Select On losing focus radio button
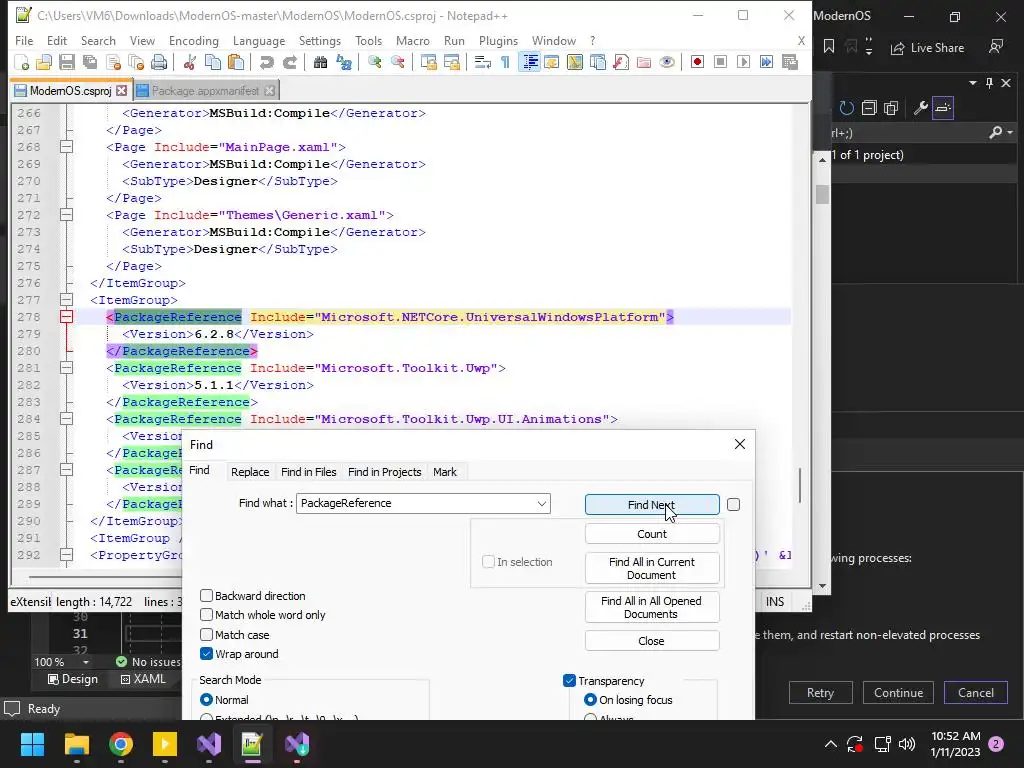The height and width of the screenshot is (768, 1024). (590, 699)
